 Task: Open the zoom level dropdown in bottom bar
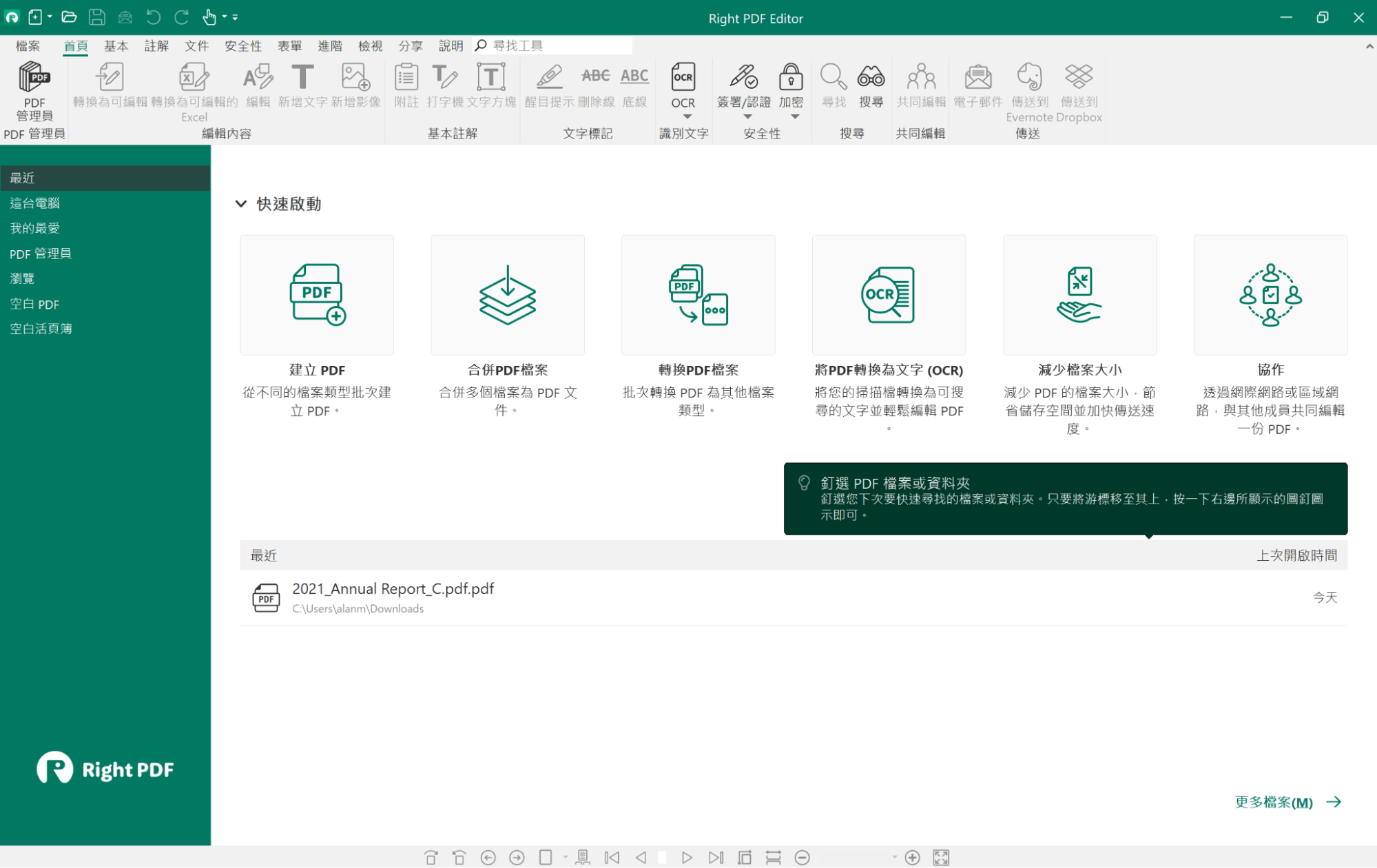click(894, 858)
